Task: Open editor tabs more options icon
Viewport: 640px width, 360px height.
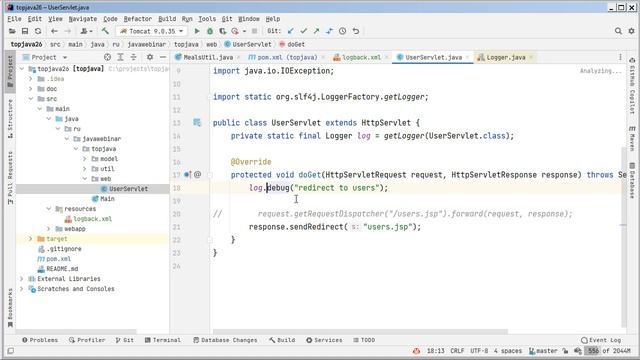Action: click(x=620, y=57)
